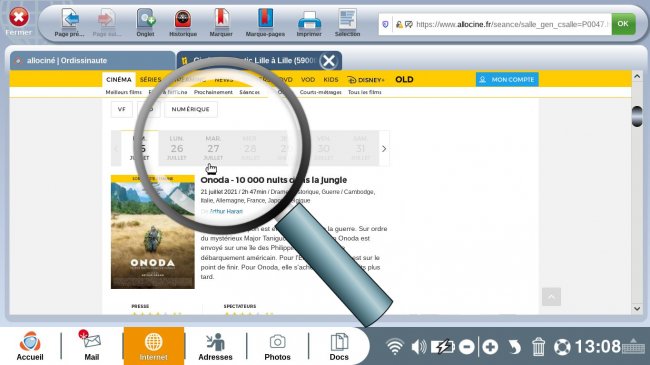
Task: Click the Page précédente back arrow icon
Action: (x=70, y=19)
